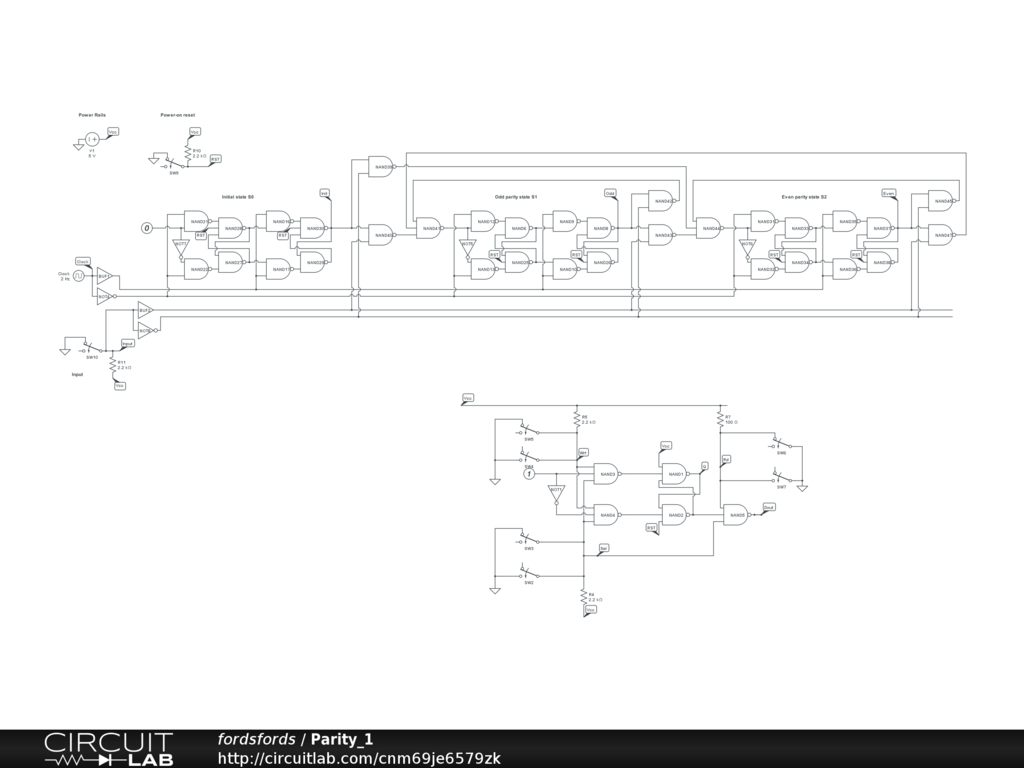
Task: Toggle the SW9 power-on reset switch
Action: coord(174,164)
